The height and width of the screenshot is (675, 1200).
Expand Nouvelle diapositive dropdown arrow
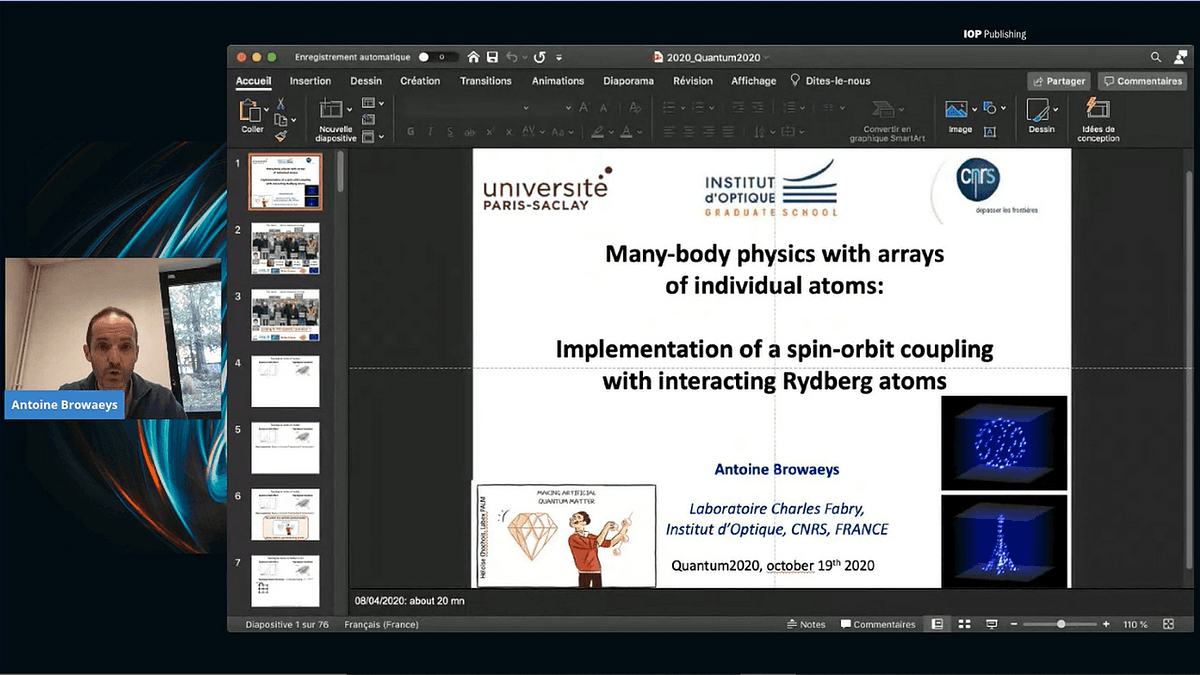click(349, 109)
